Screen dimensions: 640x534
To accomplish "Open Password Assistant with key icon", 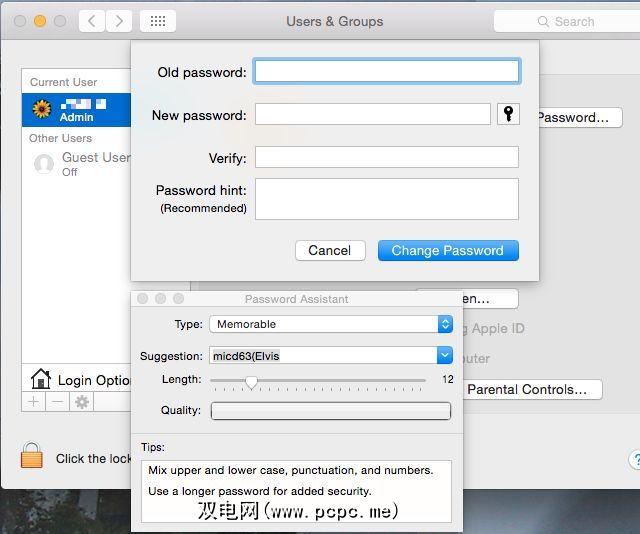I will point(508,113).
